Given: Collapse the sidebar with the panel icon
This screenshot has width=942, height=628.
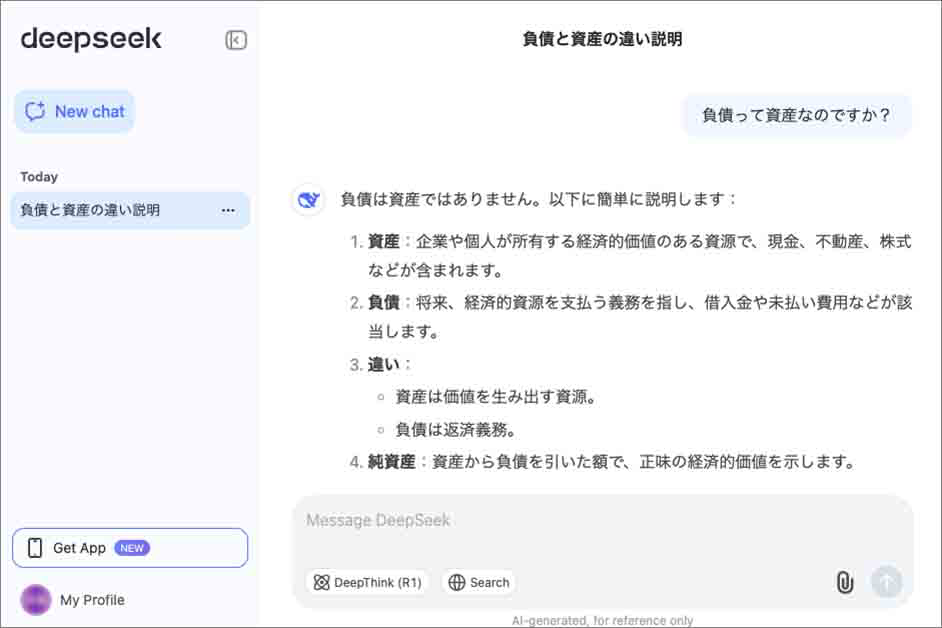Looking at the screenshot, I should 236,40.
